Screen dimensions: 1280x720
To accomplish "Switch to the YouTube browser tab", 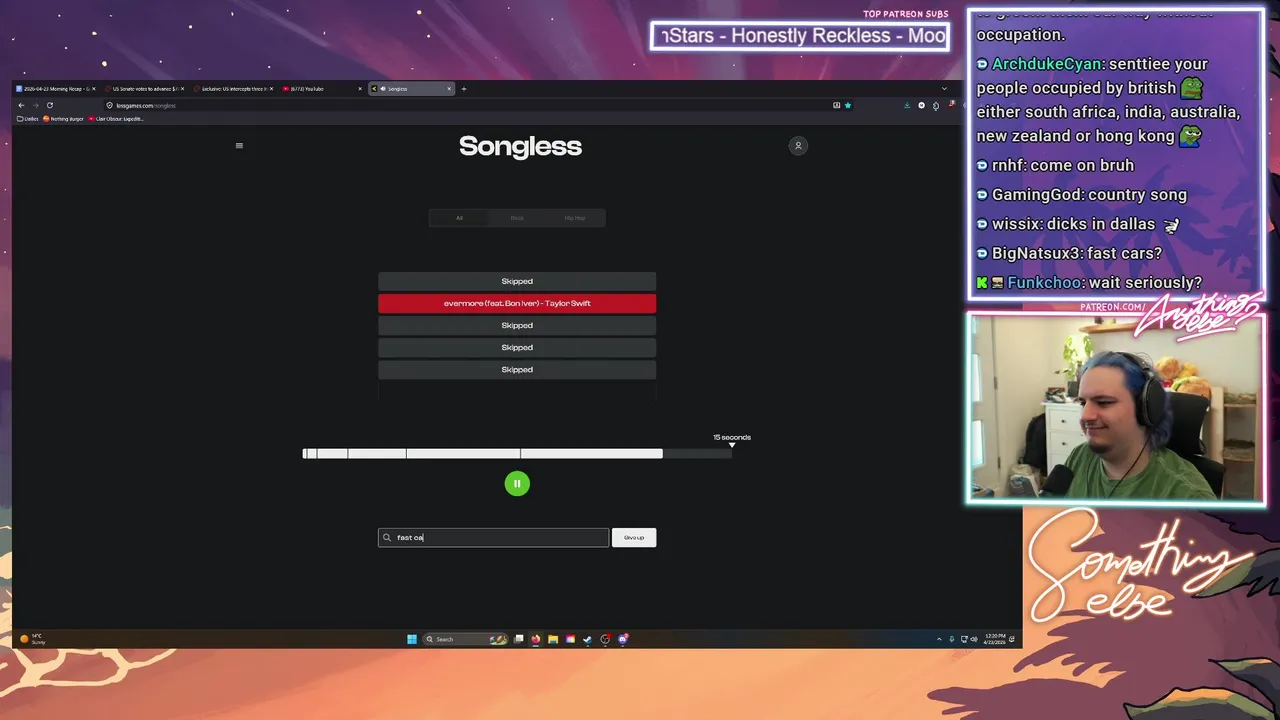I will [322, 89].
